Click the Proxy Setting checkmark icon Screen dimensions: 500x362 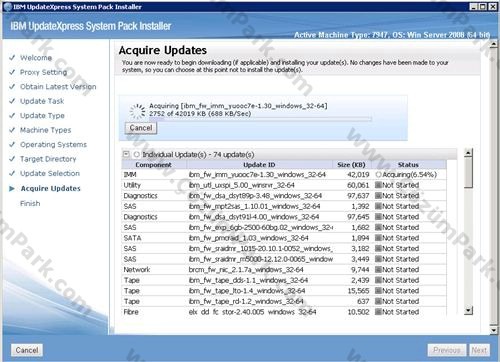(x=12, y=72)
